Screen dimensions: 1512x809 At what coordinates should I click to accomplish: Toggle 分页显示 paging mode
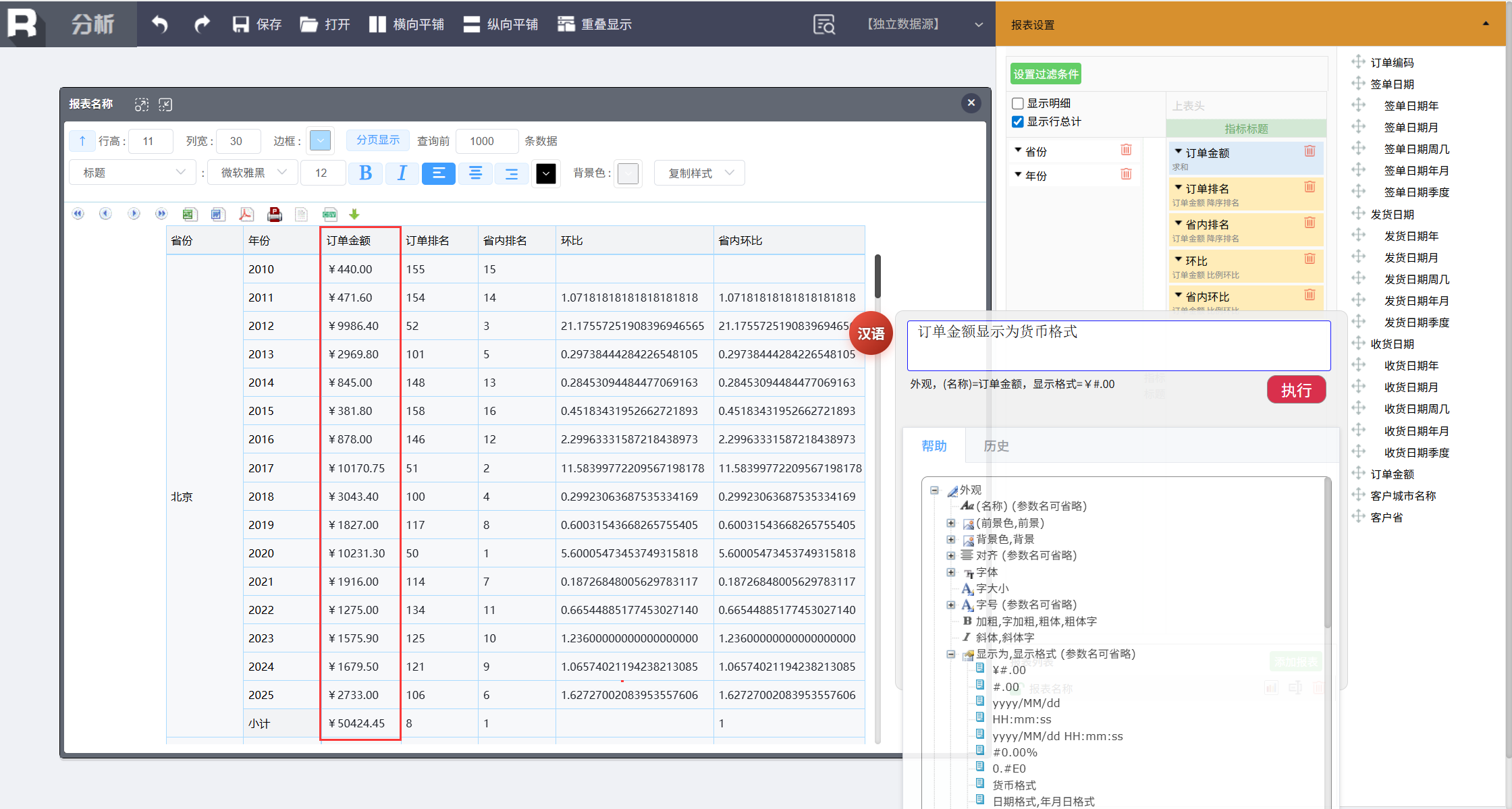tap(378, 140)
